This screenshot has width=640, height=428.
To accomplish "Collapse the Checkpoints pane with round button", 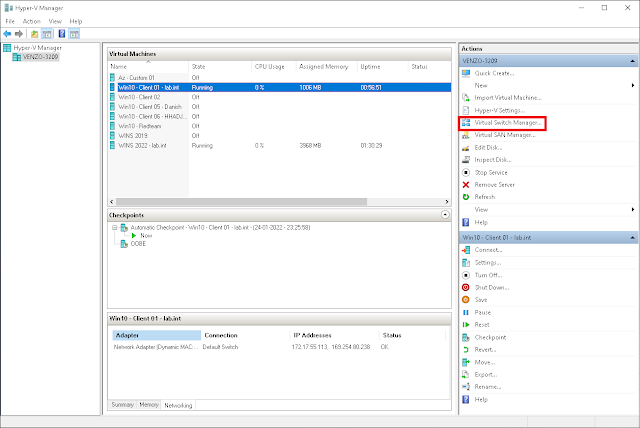I will click(445, 215).
